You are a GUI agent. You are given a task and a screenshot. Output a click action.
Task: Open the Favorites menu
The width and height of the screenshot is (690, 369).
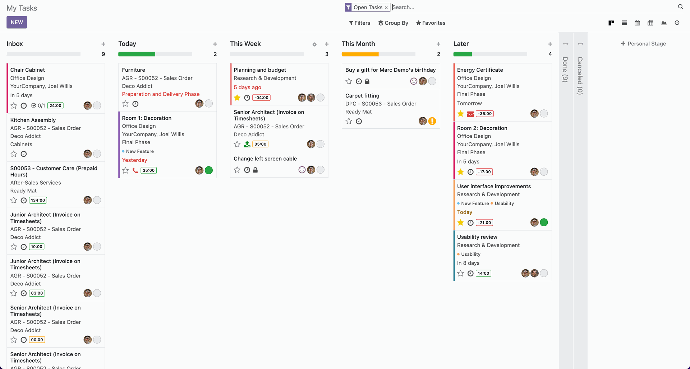430,23
